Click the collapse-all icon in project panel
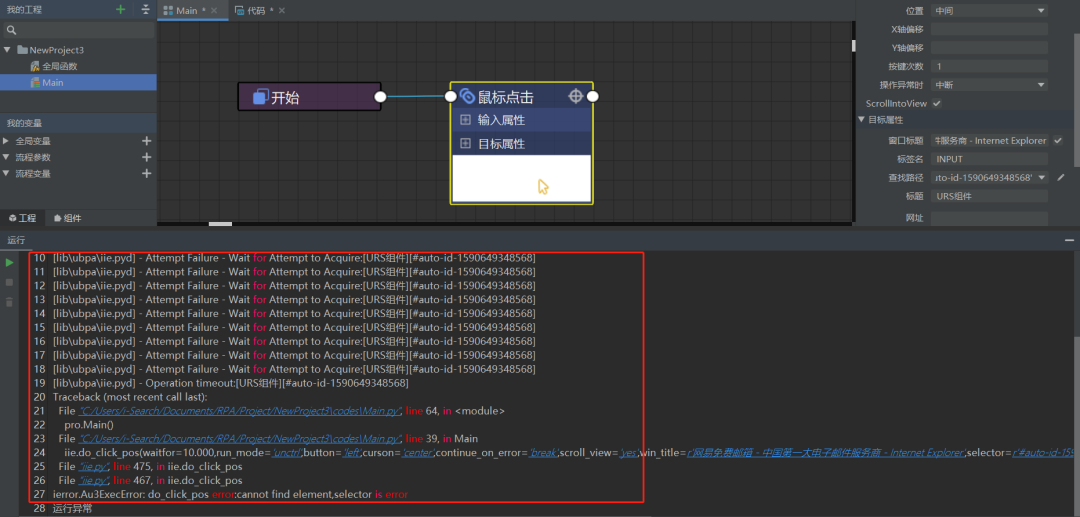 [146, 9]
